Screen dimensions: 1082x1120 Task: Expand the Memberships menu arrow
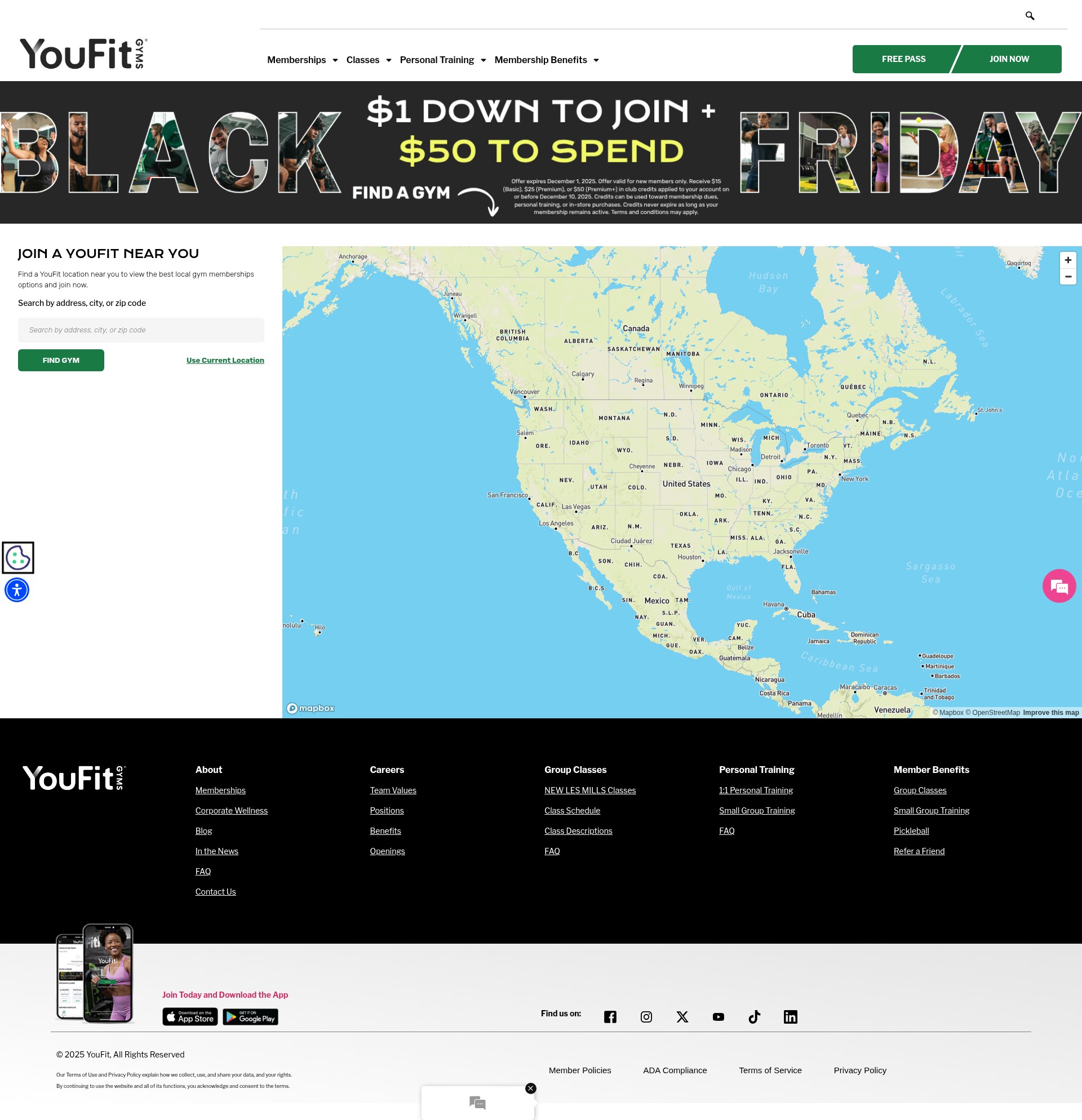point(335,60)
